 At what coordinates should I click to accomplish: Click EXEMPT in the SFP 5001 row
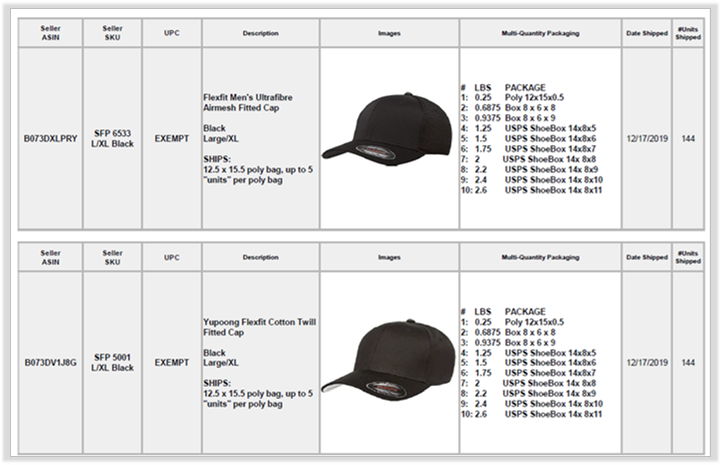coord(172,362)
